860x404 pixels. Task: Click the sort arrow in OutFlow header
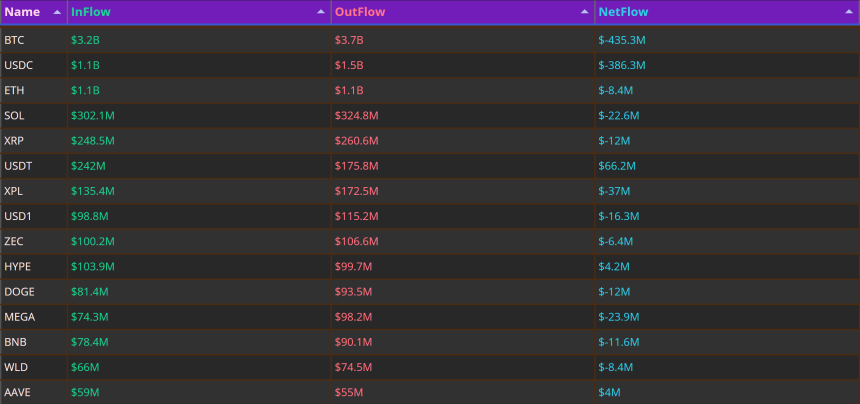tap(585, 12)
